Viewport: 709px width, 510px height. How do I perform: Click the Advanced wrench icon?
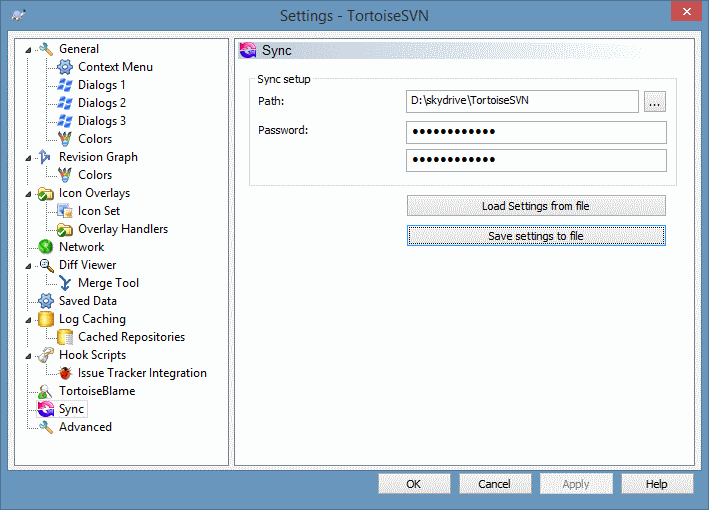pos(46,427)
